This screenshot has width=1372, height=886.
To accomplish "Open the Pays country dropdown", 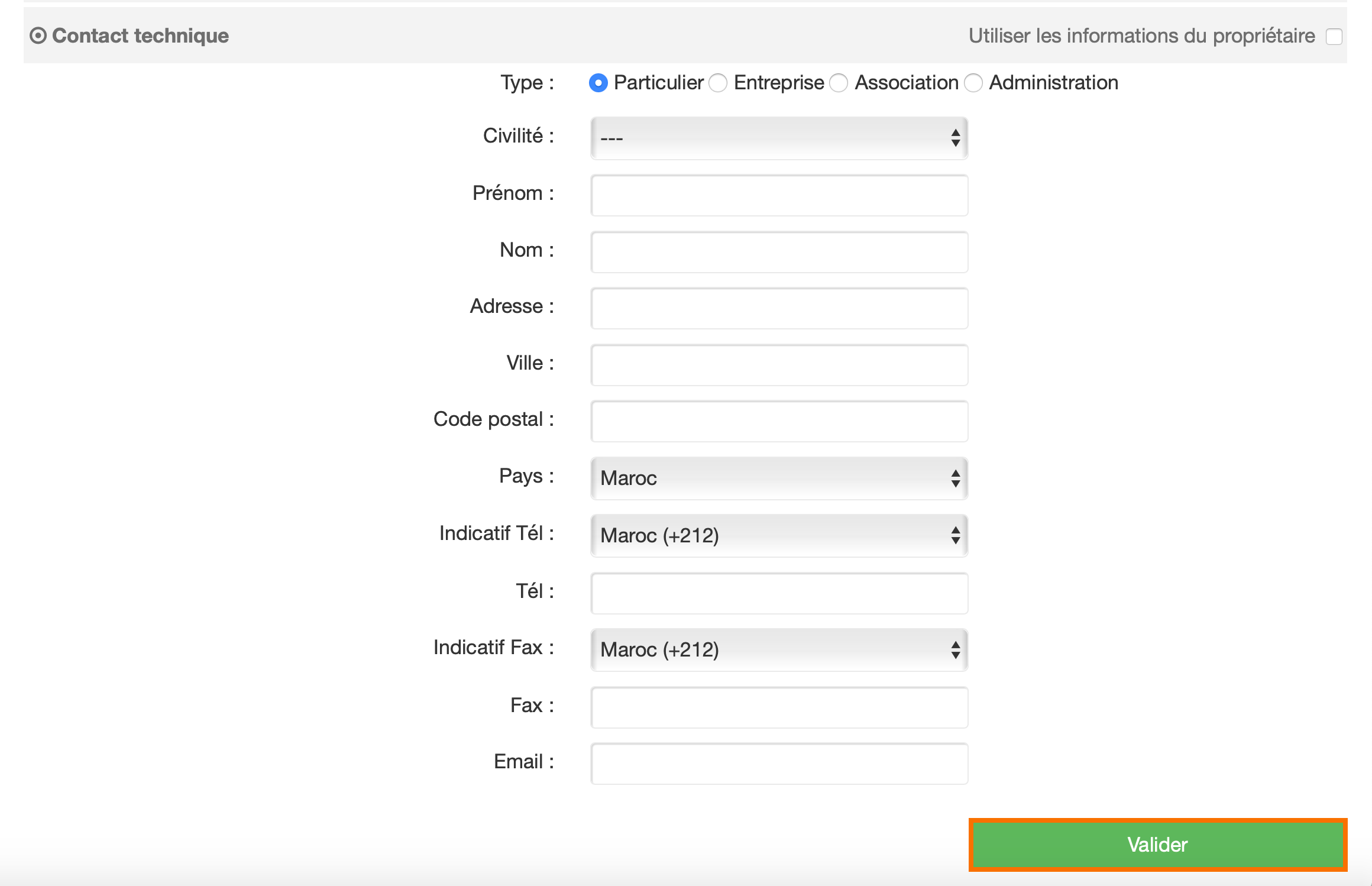I will [x=779, y=478].
